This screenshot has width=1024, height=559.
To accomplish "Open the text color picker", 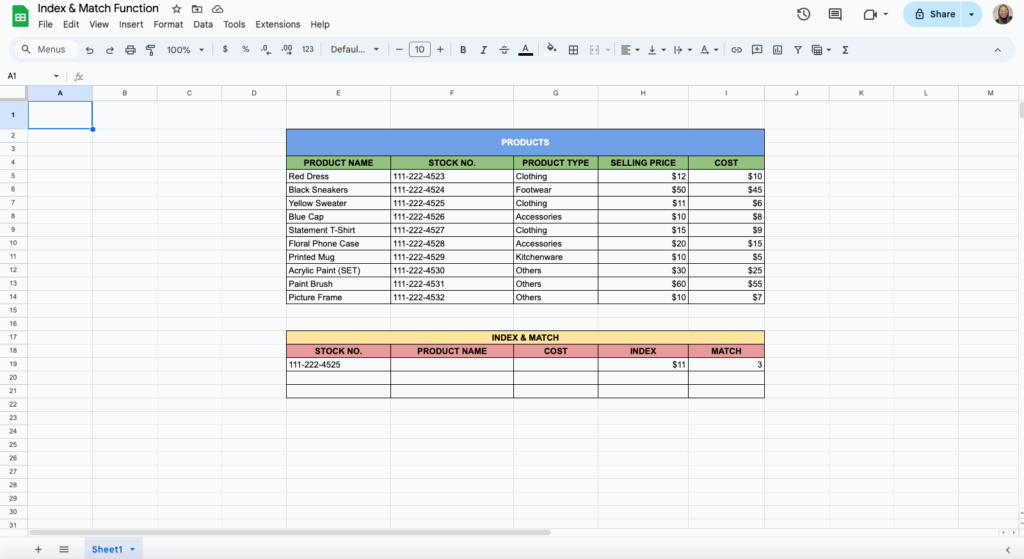I will coord(525,50).
